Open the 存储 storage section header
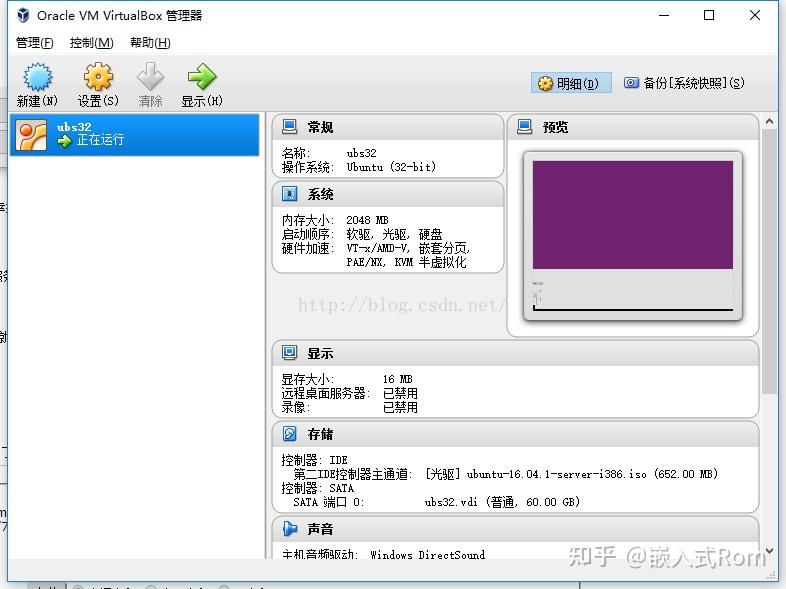This screenshot has width=786, height=589. coord(515,434)
